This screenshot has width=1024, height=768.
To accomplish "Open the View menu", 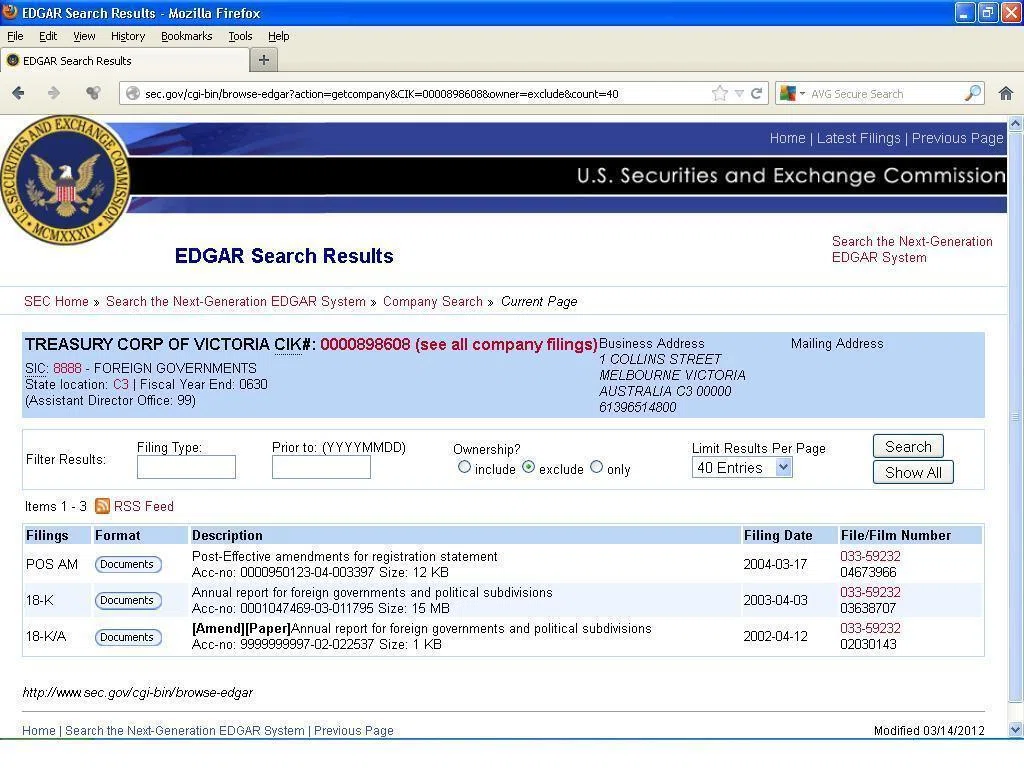I will [84, 36].
